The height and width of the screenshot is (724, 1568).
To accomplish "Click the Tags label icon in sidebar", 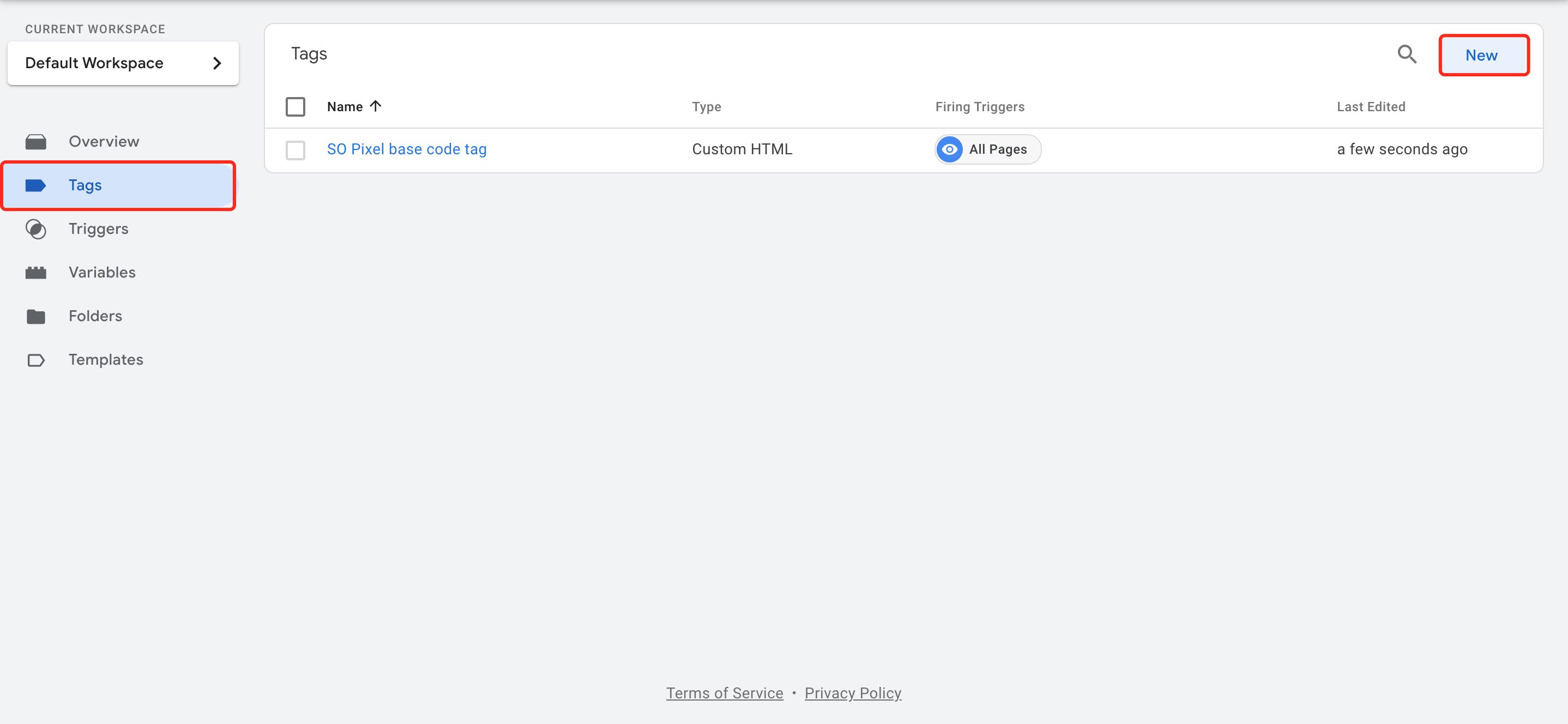I will click(x=36, y=185).
